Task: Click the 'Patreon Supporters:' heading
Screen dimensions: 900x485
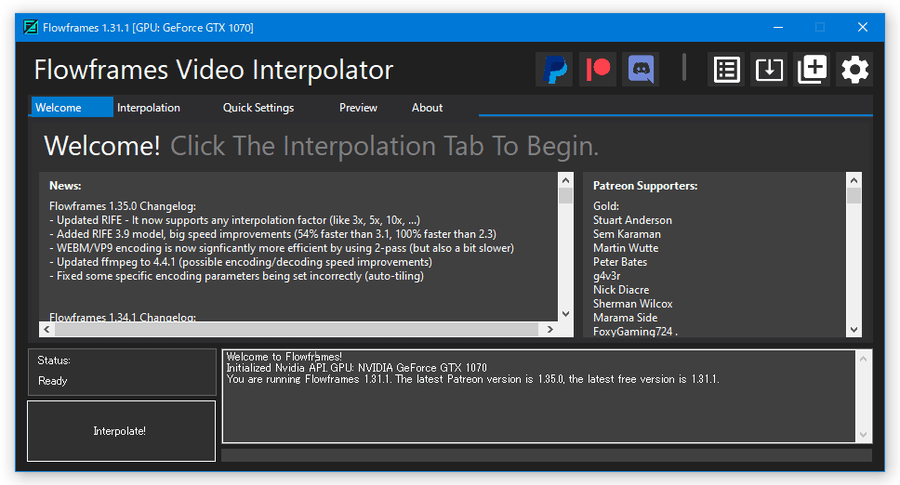Action: pos(645,186)
